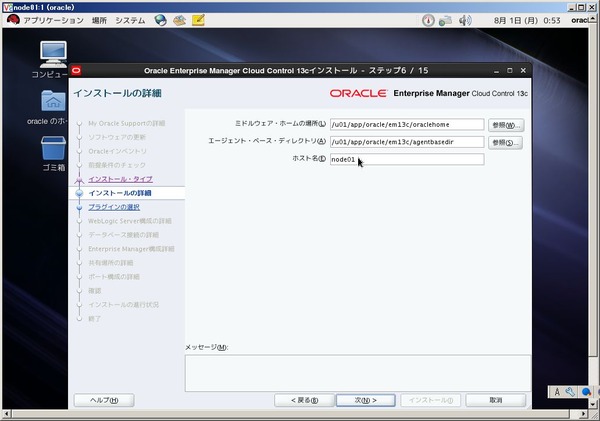Open the アプリケーション menu
The width and height of the screenshot is (600, 421).
(53, 20)
